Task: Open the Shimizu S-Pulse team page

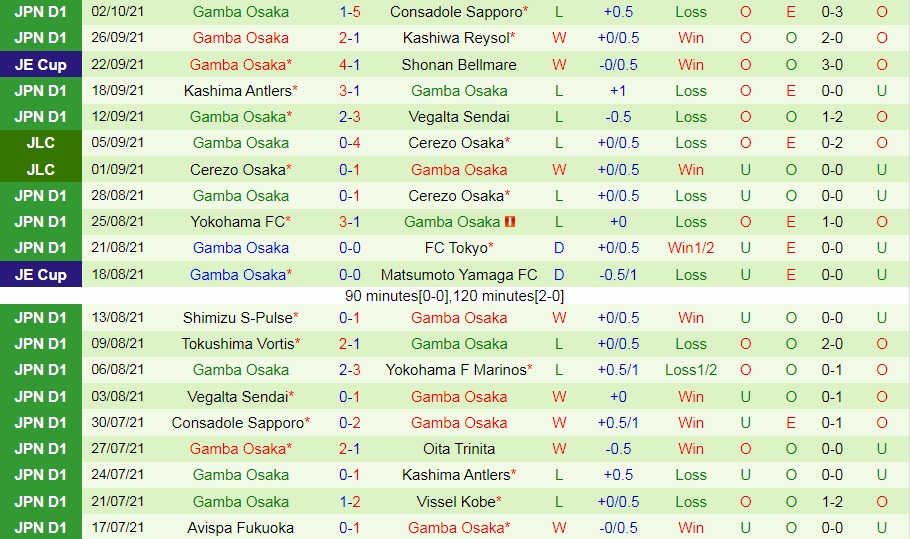Action: 237,318
